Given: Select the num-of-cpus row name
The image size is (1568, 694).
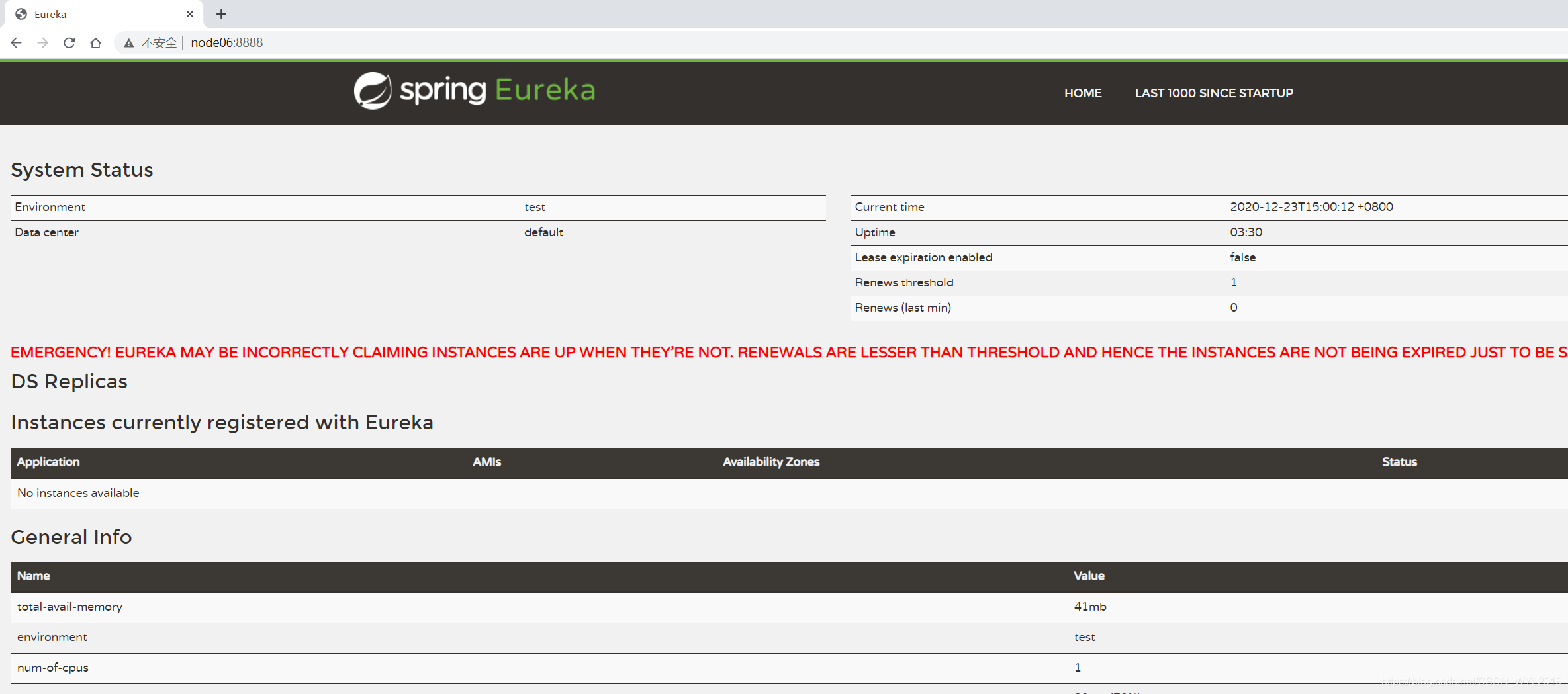Looking at the screenshot, I should pos(53,668).
